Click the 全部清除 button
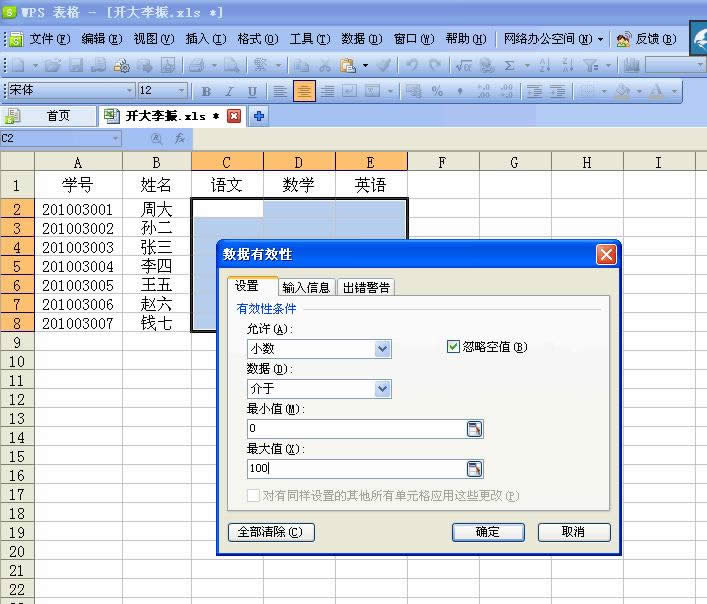 pyautogui.click(x=271, y=532)
